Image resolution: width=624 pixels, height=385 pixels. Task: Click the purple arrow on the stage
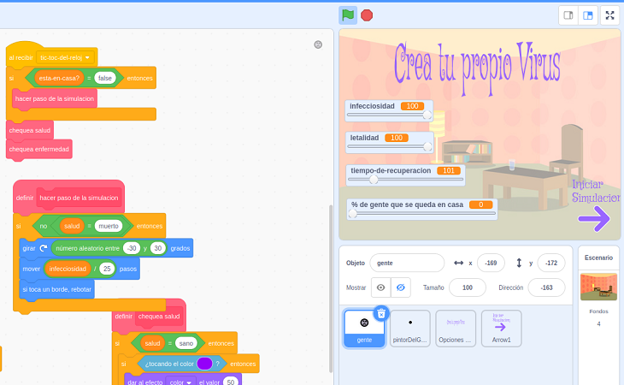594,218
